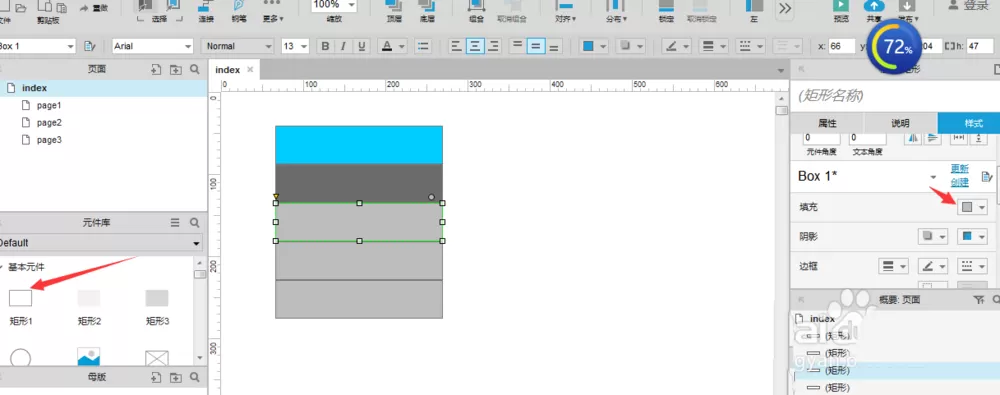Click the font color A swatch
Image resolution: width=1000 pixels, height=395 pixels.
[x=386, y=46]
